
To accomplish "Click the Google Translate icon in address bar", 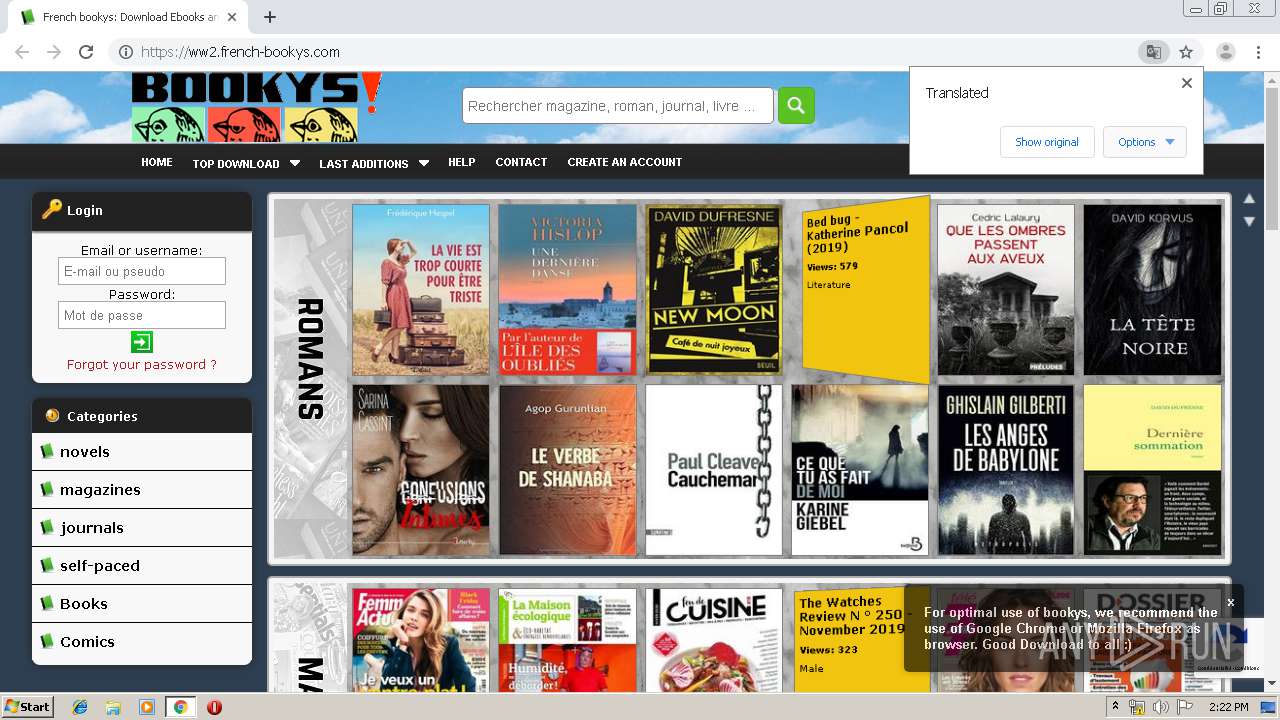I will coord(1153,52).
